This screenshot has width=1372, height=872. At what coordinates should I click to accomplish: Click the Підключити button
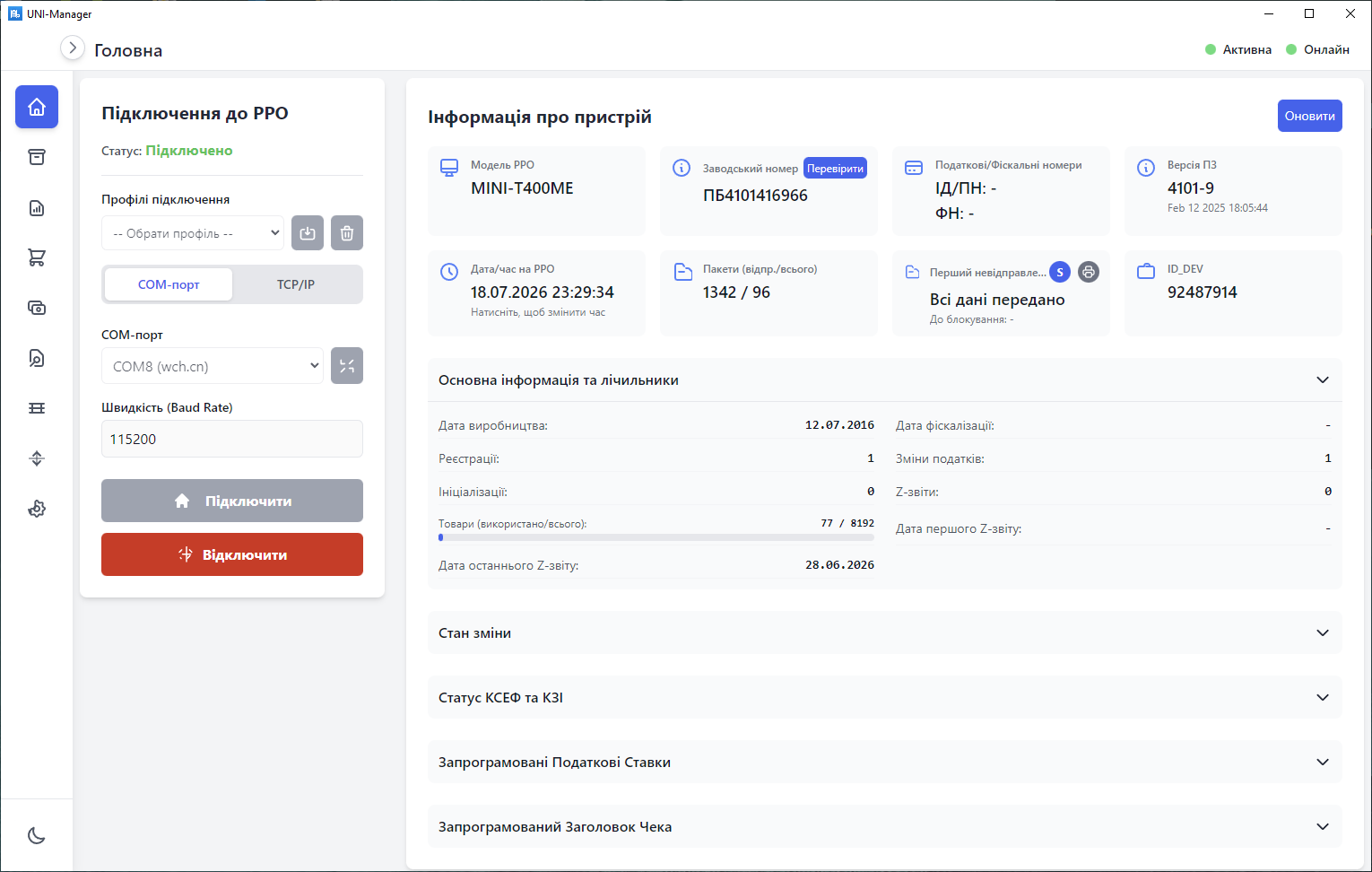click(x=232, y=501)
